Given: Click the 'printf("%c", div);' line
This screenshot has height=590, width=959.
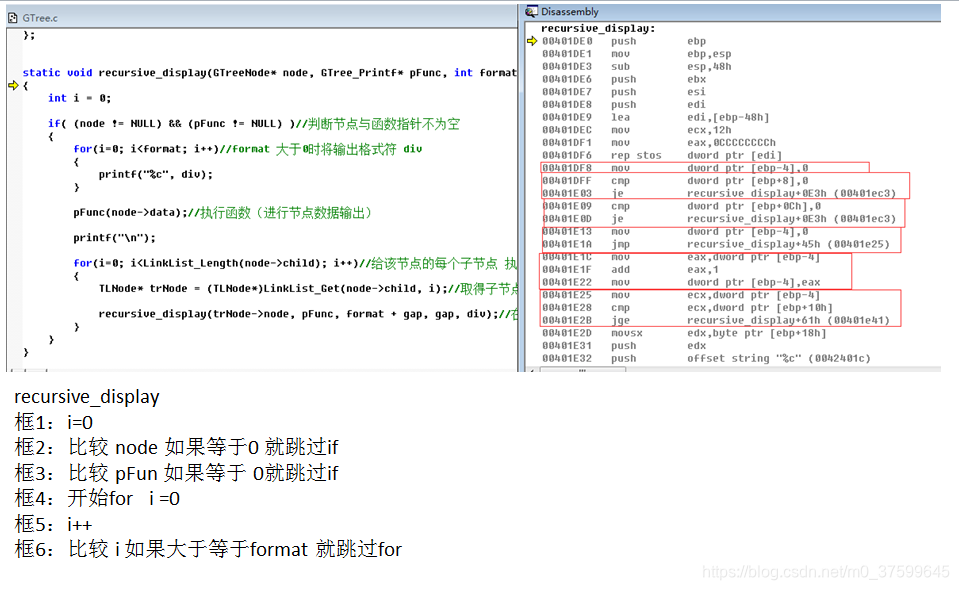Looking at the screenshot, I should coord(155,174).
